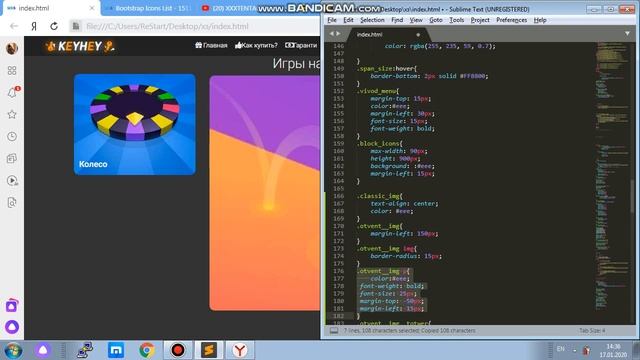Viewport: 640px width, 360px height.
Task: Open Tools menu in Sublime Text
Action: click(456, 20)
